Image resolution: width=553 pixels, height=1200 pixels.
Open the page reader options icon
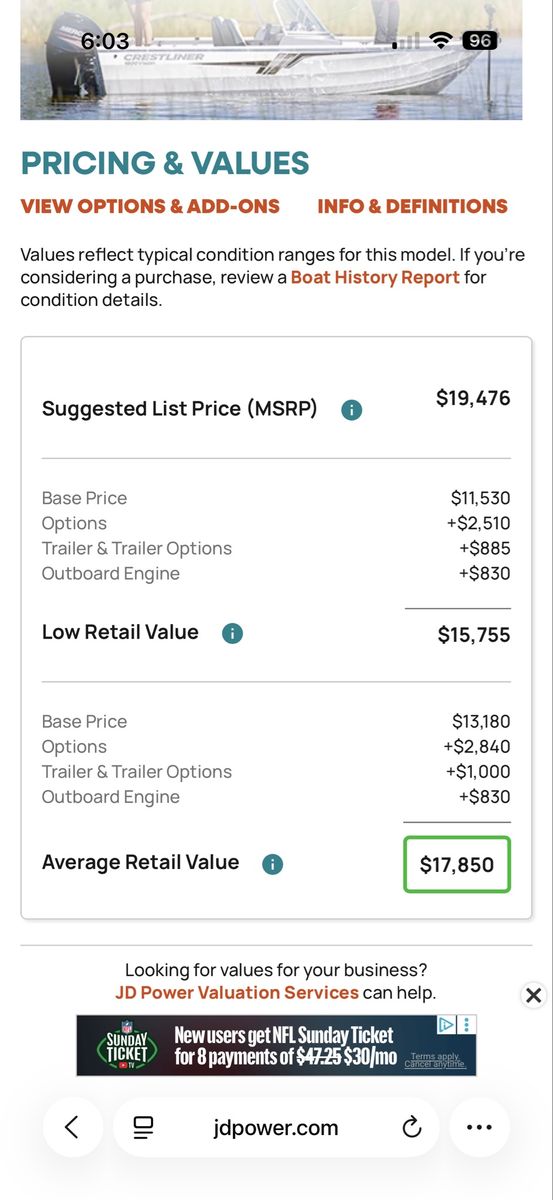(x=144, y=1128)
